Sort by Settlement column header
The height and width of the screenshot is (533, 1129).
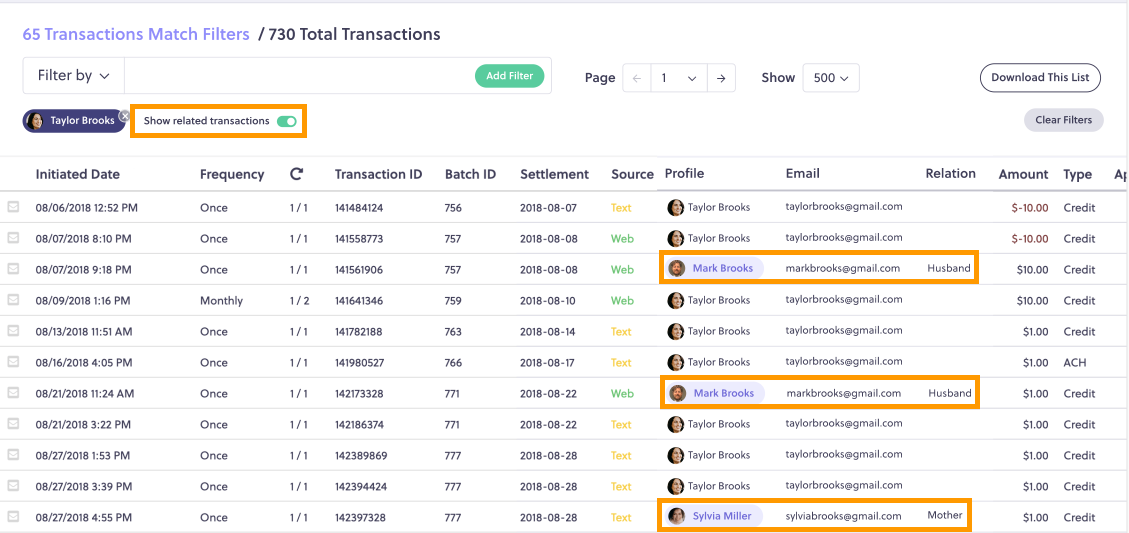pyautogui.click(x=554, y=174)
